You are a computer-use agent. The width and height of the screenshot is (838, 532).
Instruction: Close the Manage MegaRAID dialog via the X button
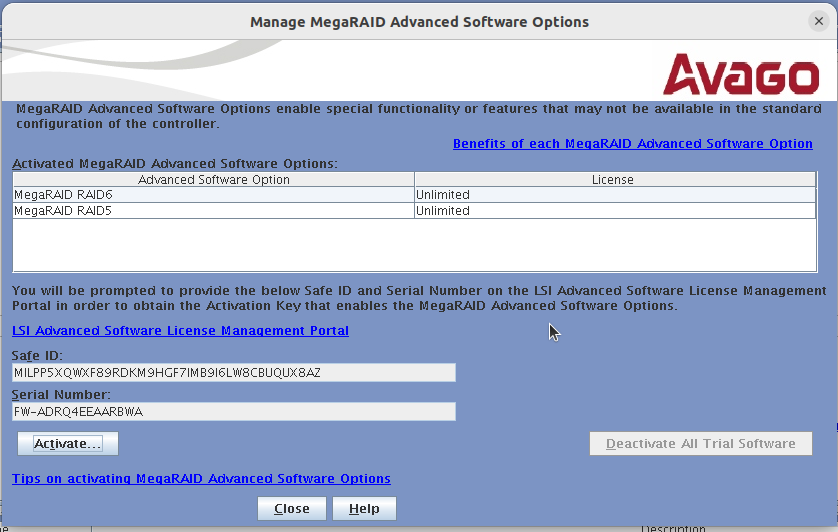(818, 21)
